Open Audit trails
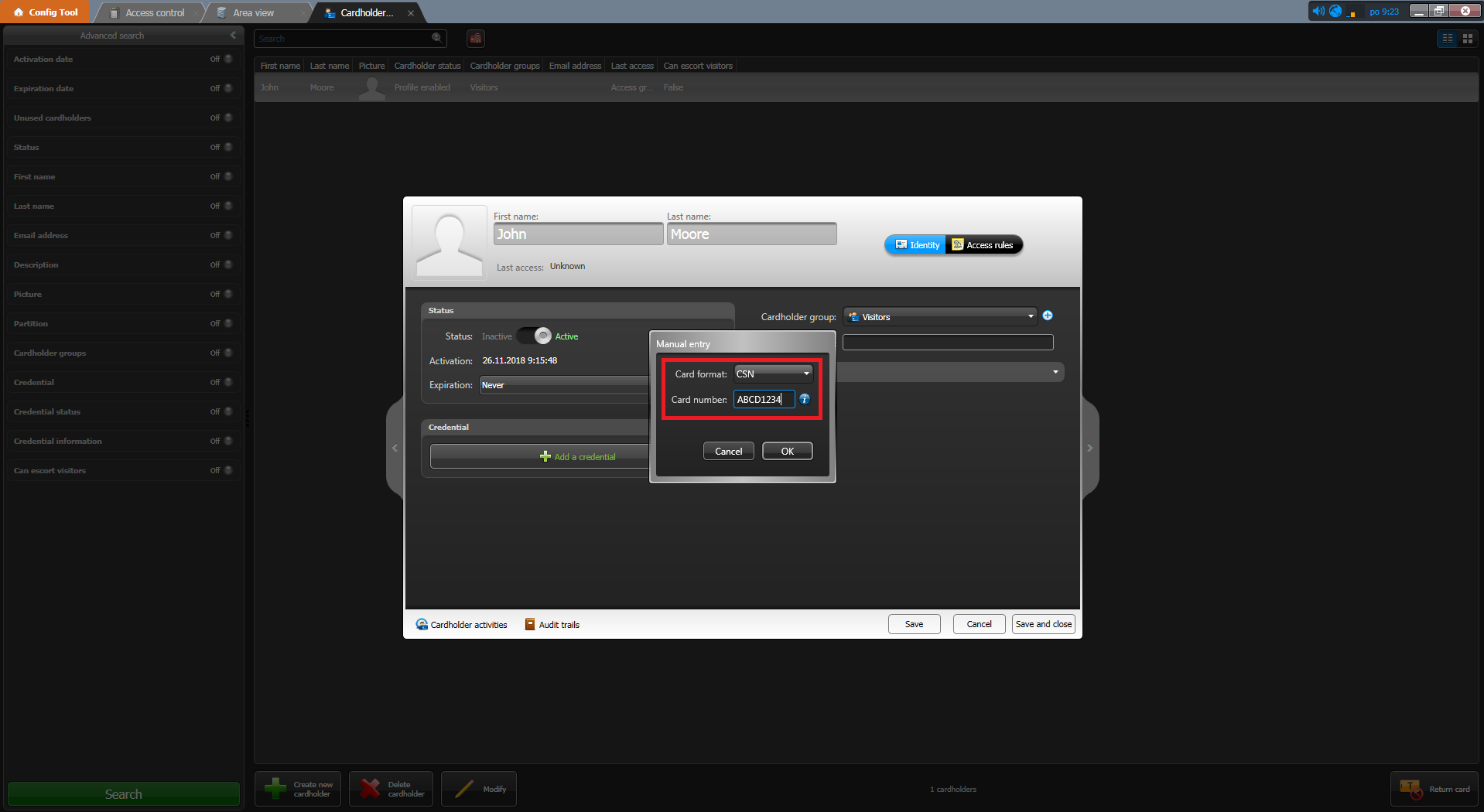 552,625
